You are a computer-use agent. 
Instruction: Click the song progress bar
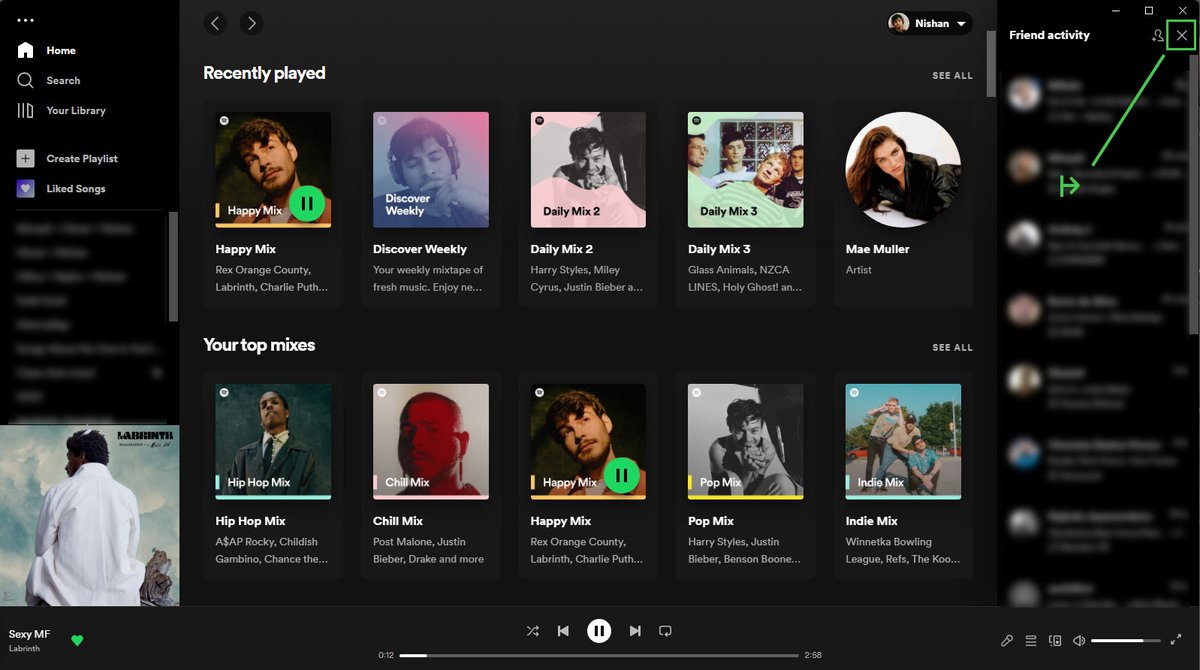[x=599, y=655]
